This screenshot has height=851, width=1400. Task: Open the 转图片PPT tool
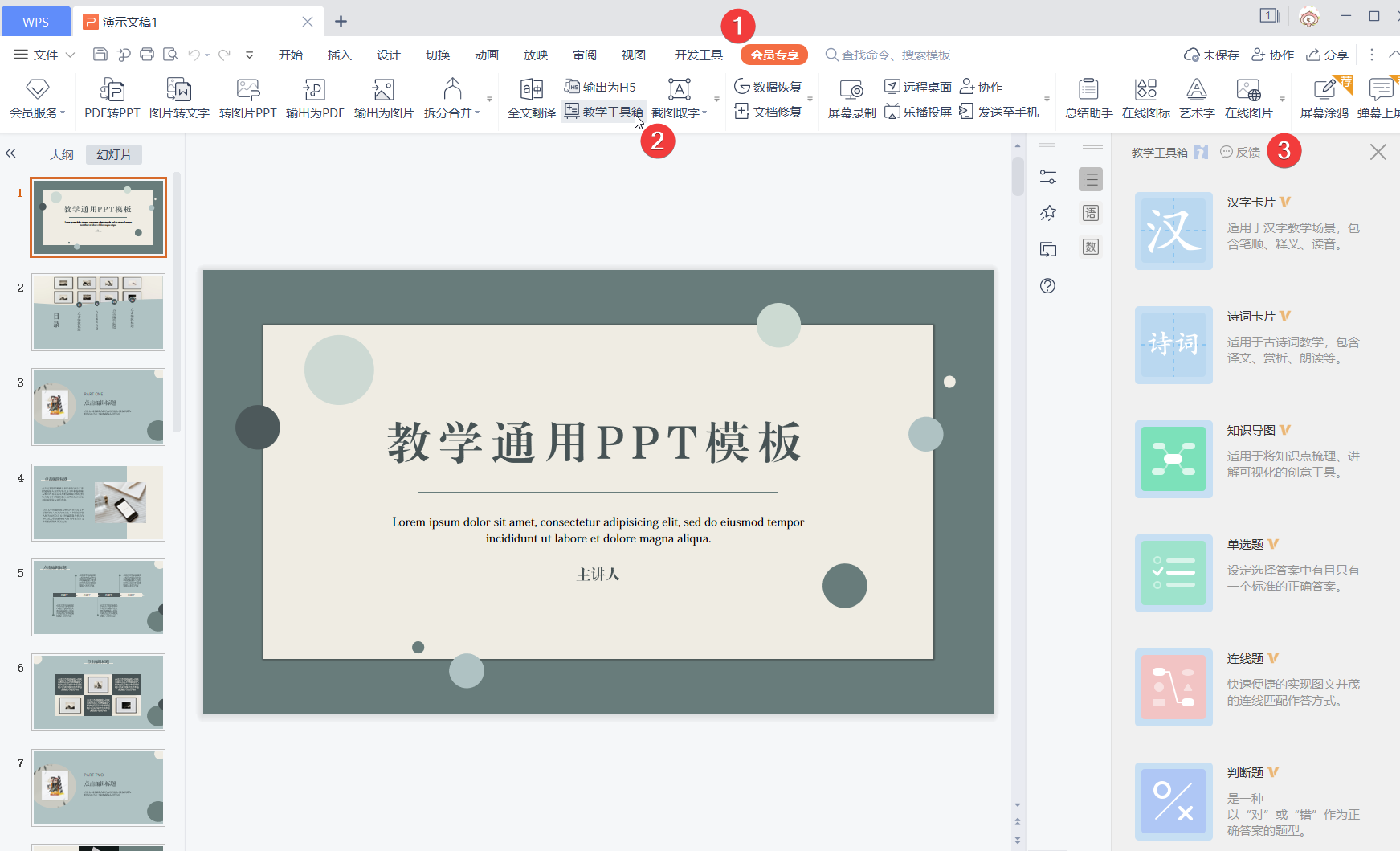(247, 99)
